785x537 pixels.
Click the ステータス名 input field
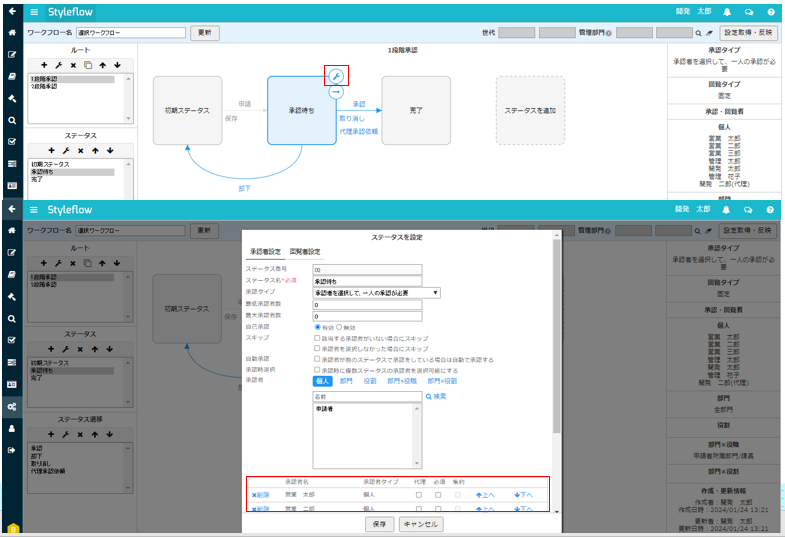(x=367, y=281)
